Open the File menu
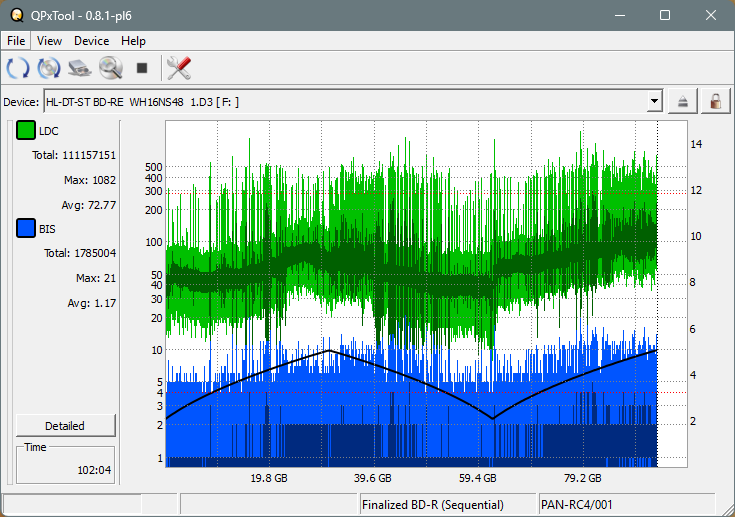The image size is (735, 517). 16,41
